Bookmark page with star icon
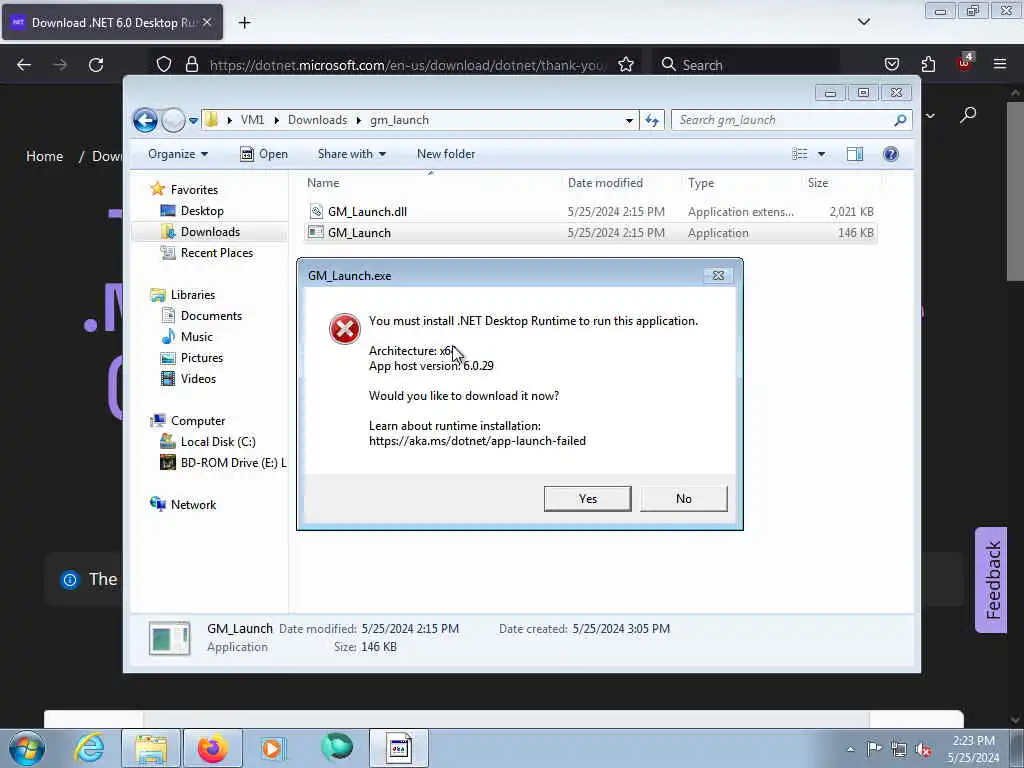This screenshot has width=1024, height=768. [626, 65]
